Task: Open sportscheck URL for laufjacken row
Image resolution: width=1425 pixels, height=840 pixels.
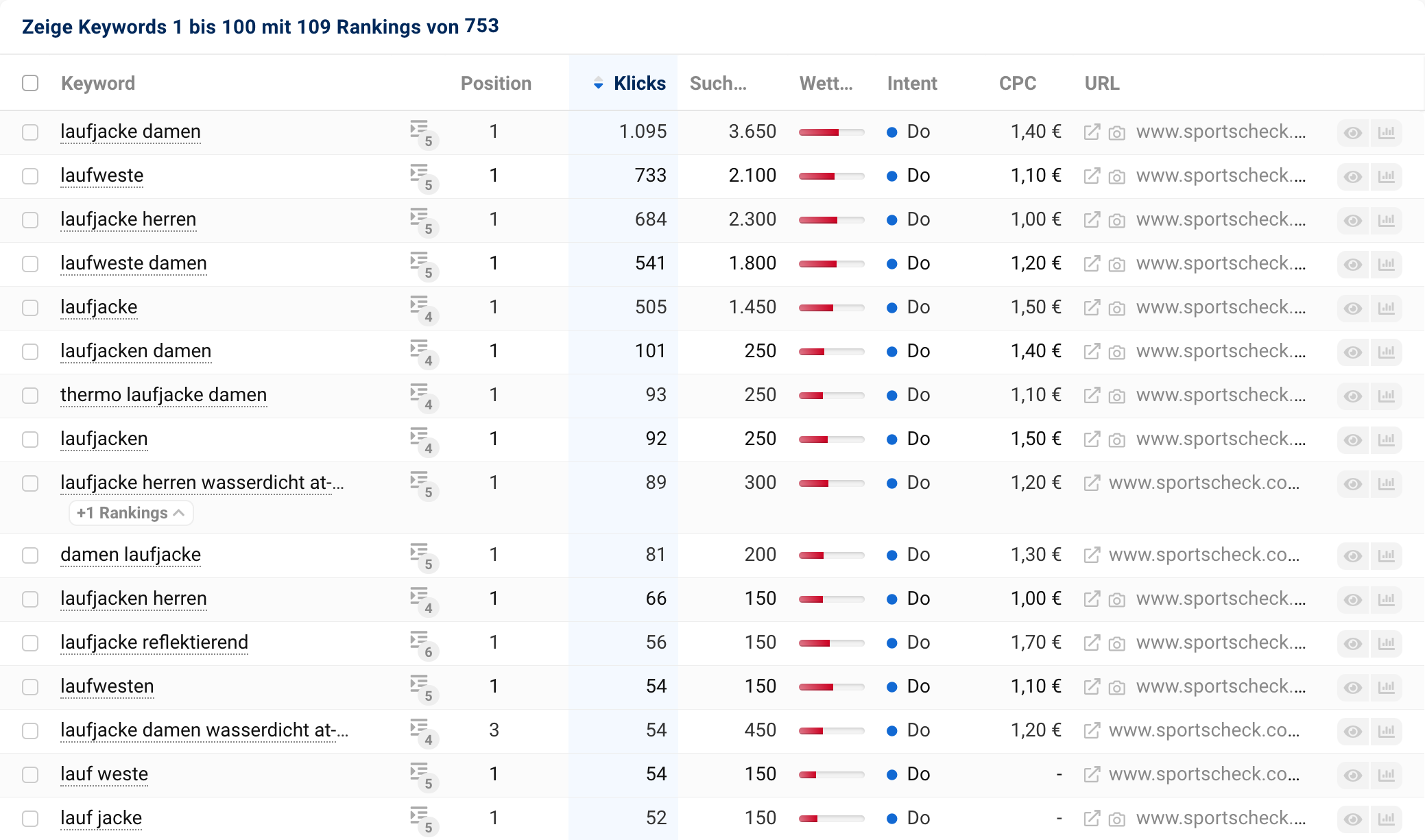Action: pos(1221,439)
